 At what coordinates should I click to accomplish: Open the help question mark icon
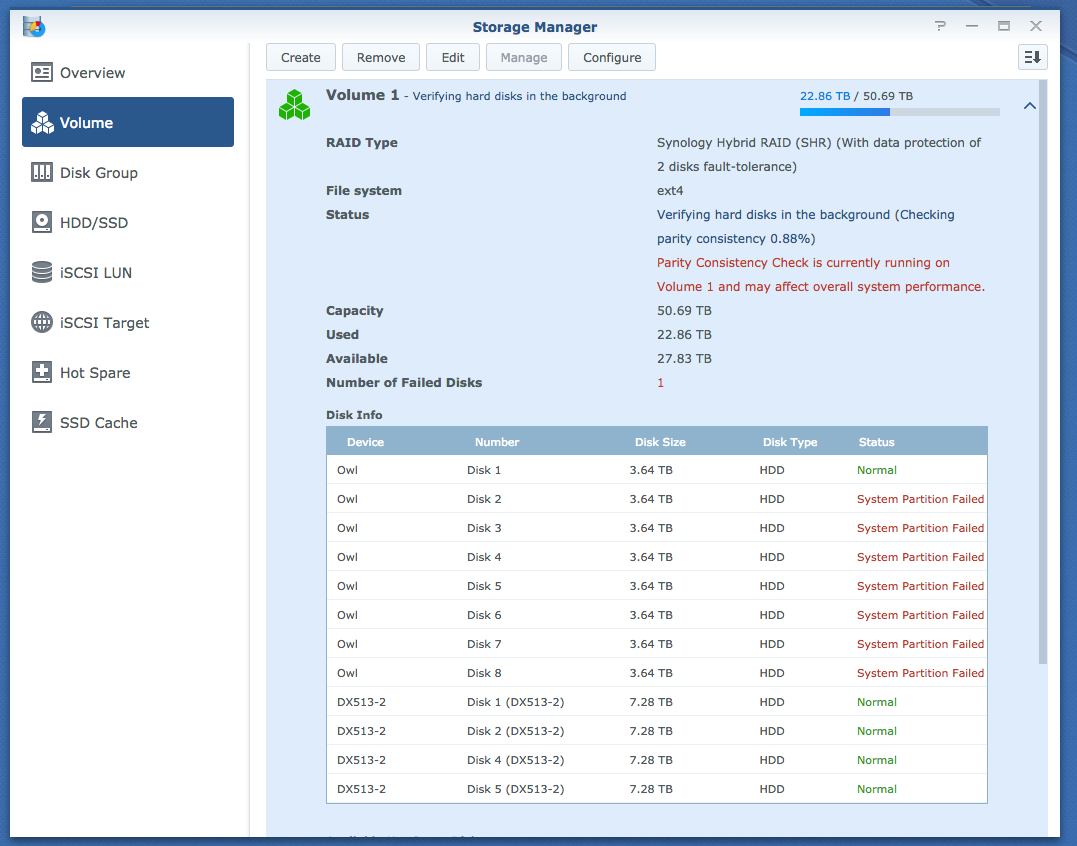point(940,26)
